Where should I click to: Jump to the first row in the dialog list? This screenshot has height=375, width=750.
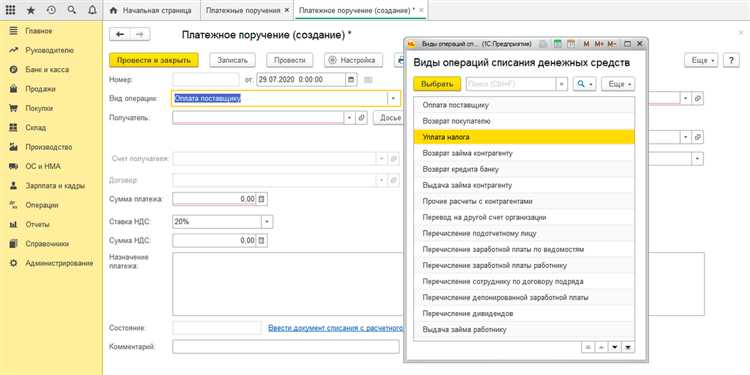click(588, 347)
